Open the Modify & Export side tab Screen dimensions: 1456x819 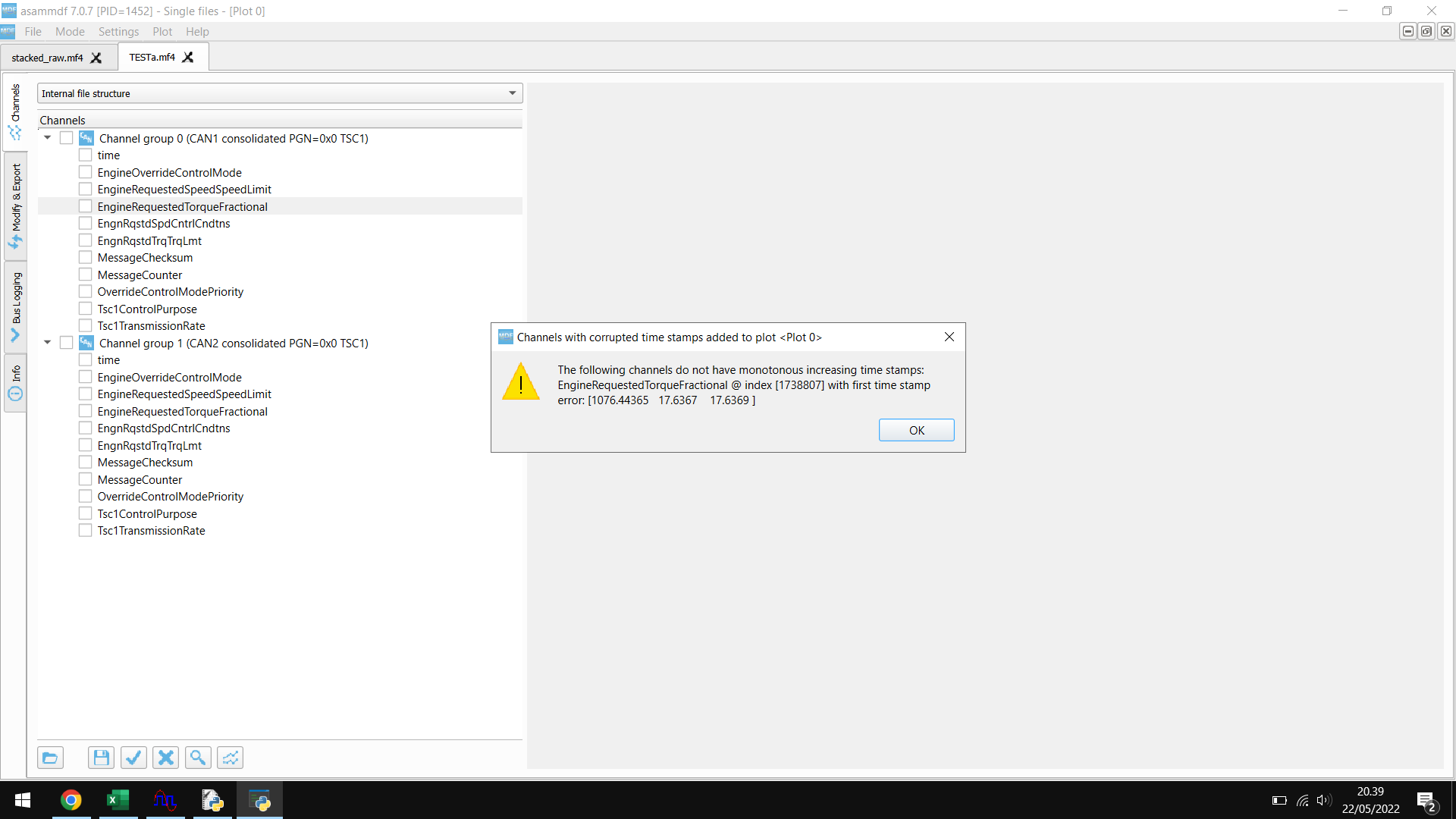pyautogui.click(x=15, y=205)
